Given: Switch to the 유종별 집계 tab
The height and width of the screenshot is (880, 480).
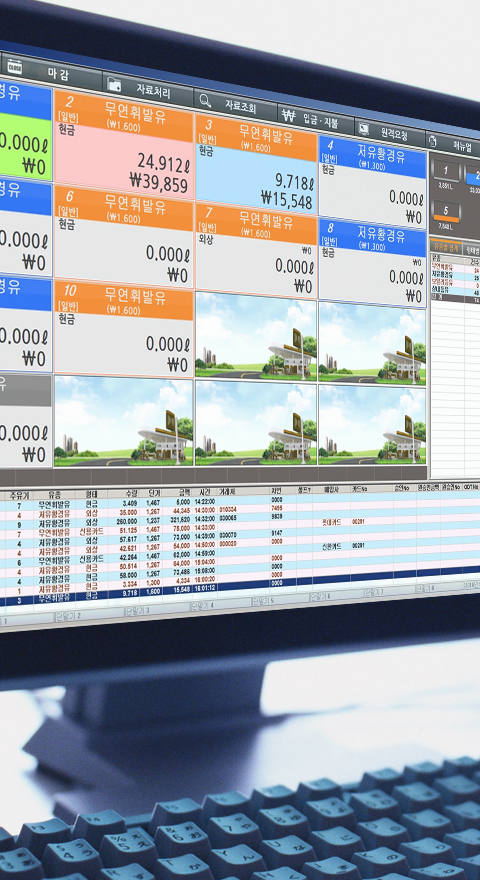Looking at the screenshot, I should coord(446,247).
